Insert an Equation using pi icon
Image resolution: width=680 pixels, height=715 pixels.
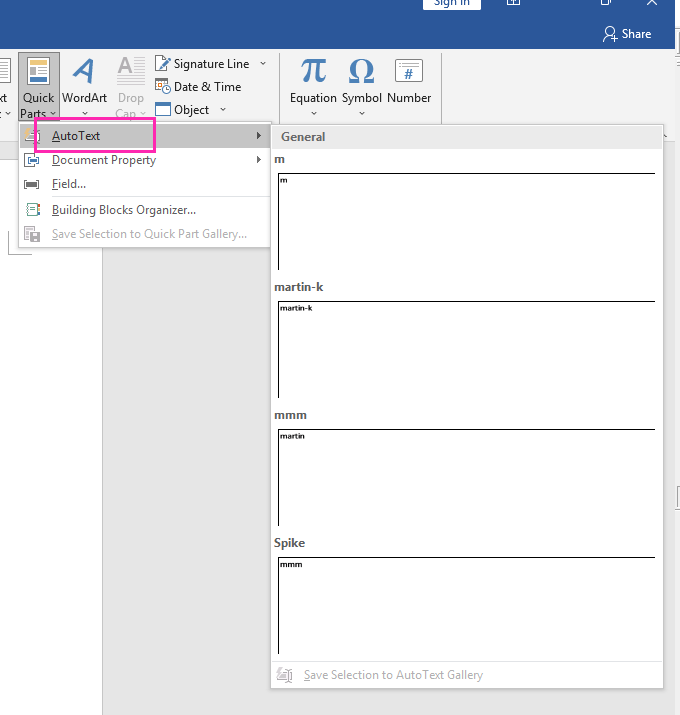[x=313, y=72]
